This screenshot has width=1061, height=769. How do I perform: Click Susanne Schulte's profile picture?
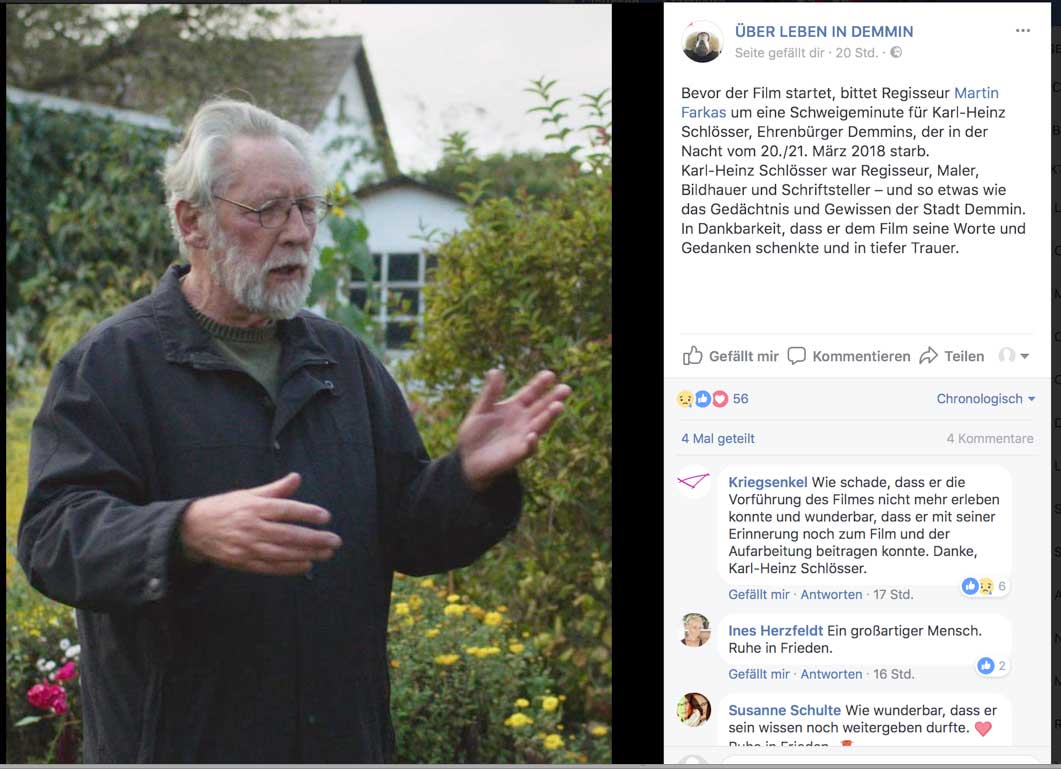coord(695,709)
